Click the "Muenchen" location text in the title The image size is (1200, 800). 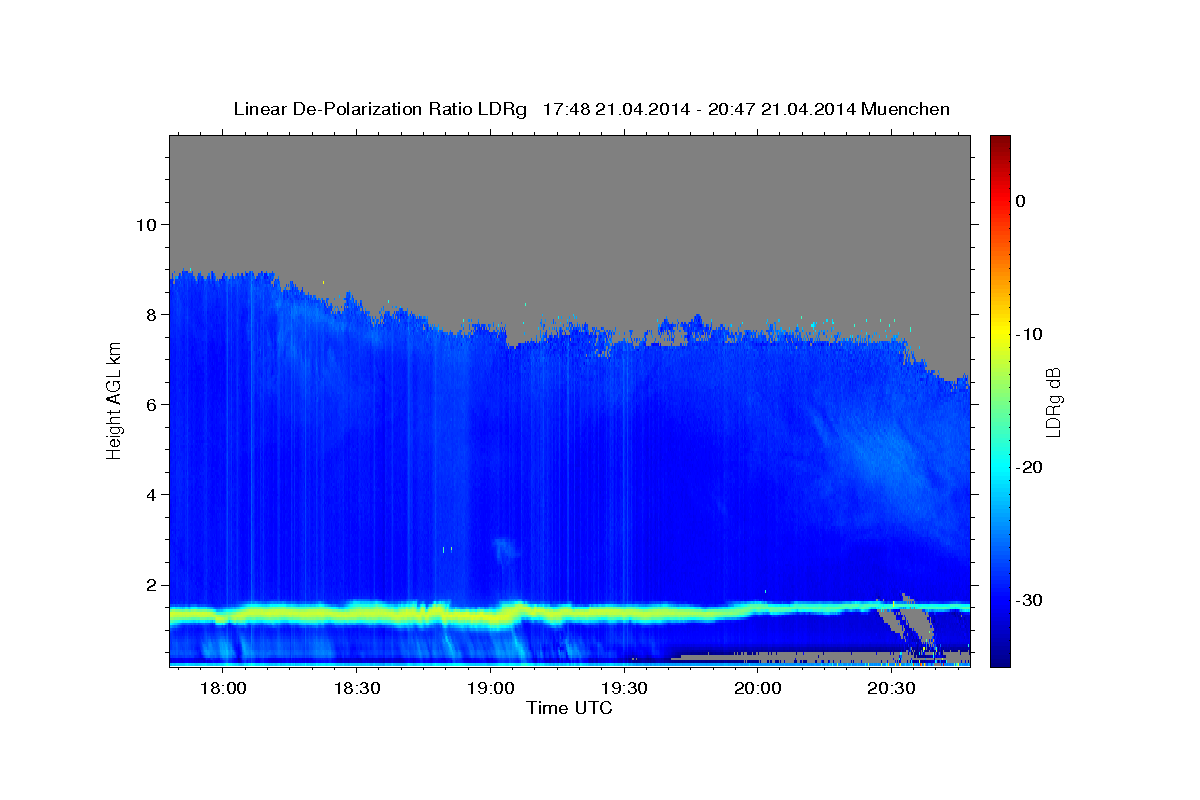pos(907,109)
